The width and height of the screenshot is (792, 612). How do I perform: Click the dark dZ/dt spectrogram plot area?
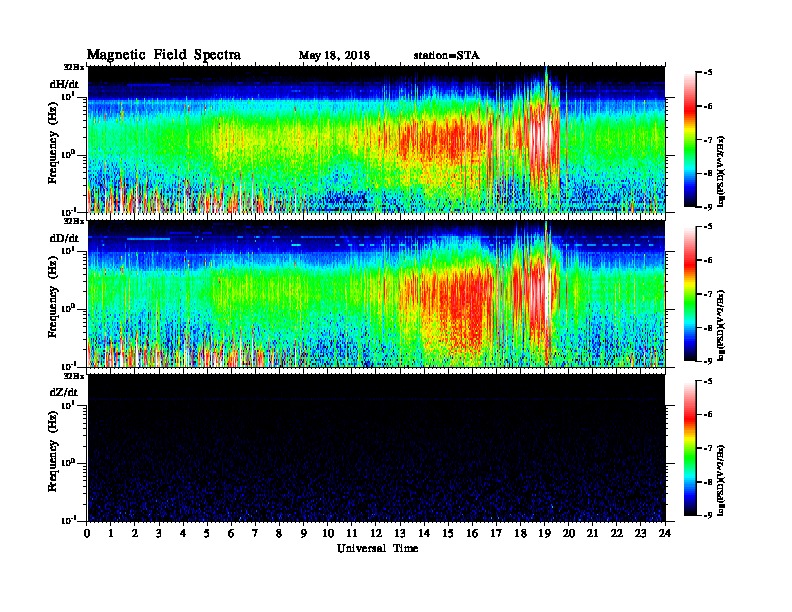pos(376,448)
